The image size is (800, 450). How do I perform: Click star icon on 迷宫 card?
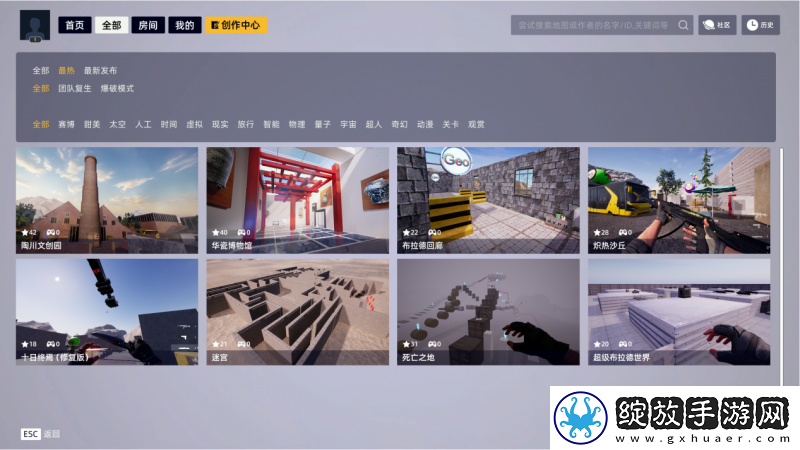point(216,344)
